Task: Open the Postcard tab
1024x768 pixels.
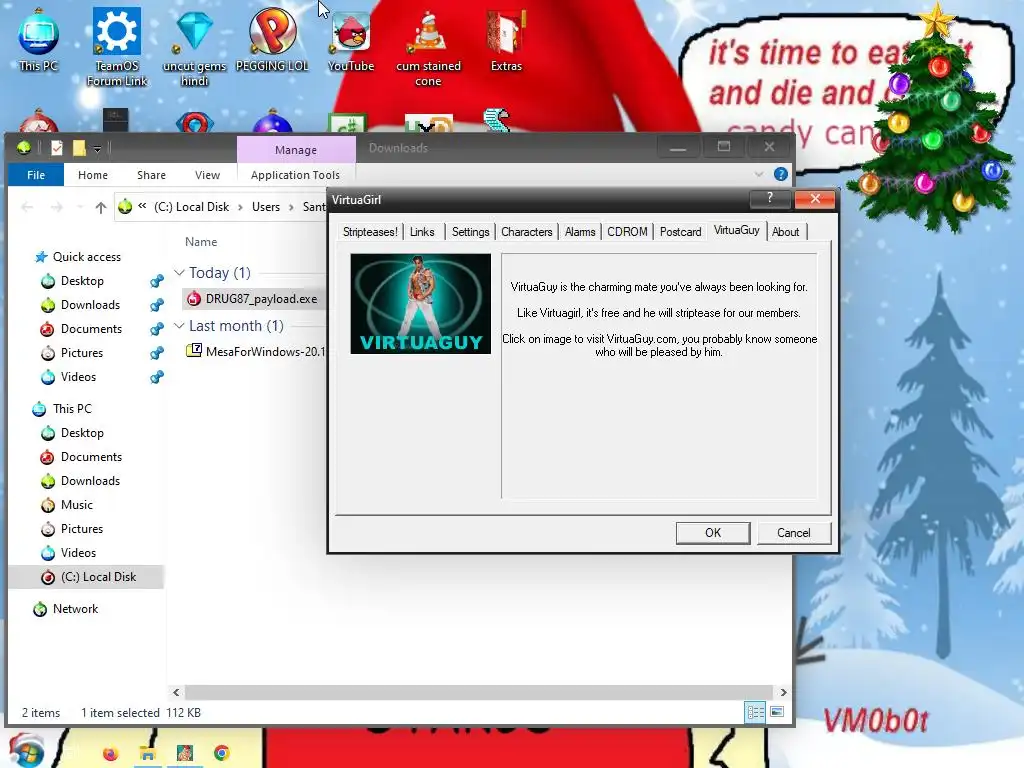Action: coord(680,232)
